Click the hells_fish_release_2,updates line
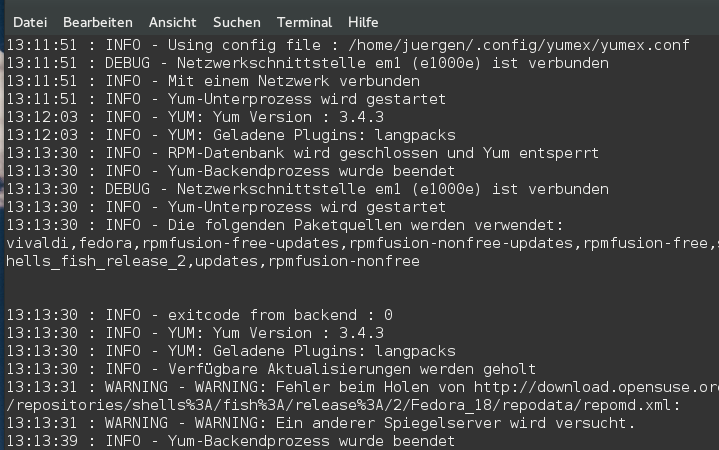Image resolution: width=719 pixels, height=450 pixels. click(x=213, y=261)
